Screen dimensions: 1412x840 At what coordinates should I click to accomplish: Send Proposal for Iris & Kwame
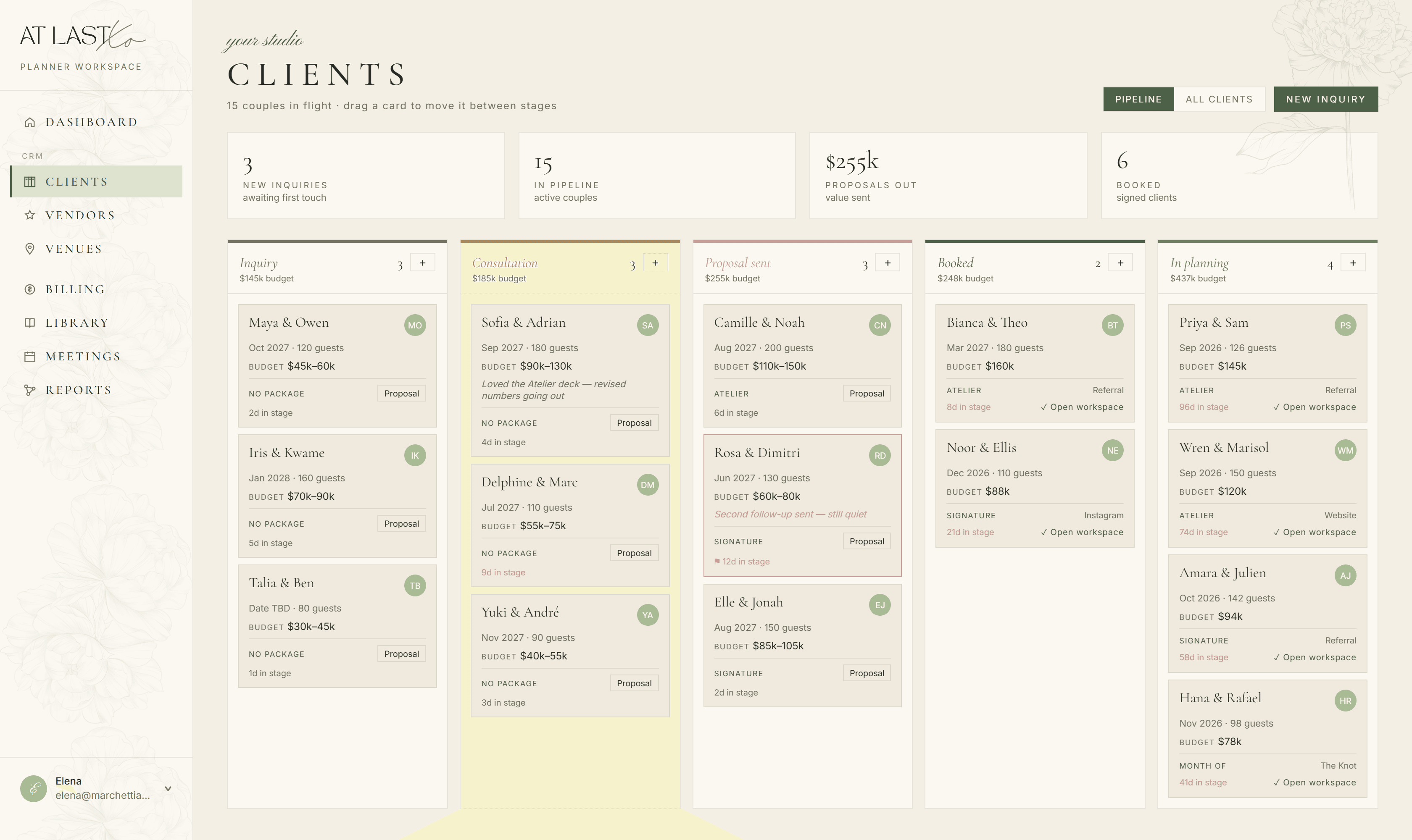[x=402, y=524]
